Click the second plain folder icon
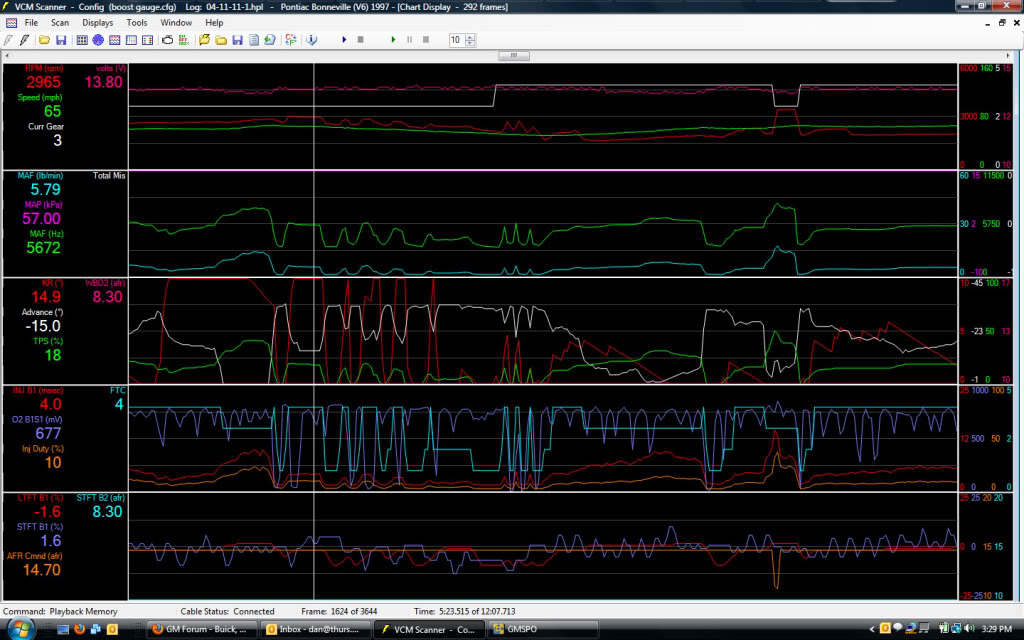Viewport: 1024px width, 640px height. tap(221, 40)
